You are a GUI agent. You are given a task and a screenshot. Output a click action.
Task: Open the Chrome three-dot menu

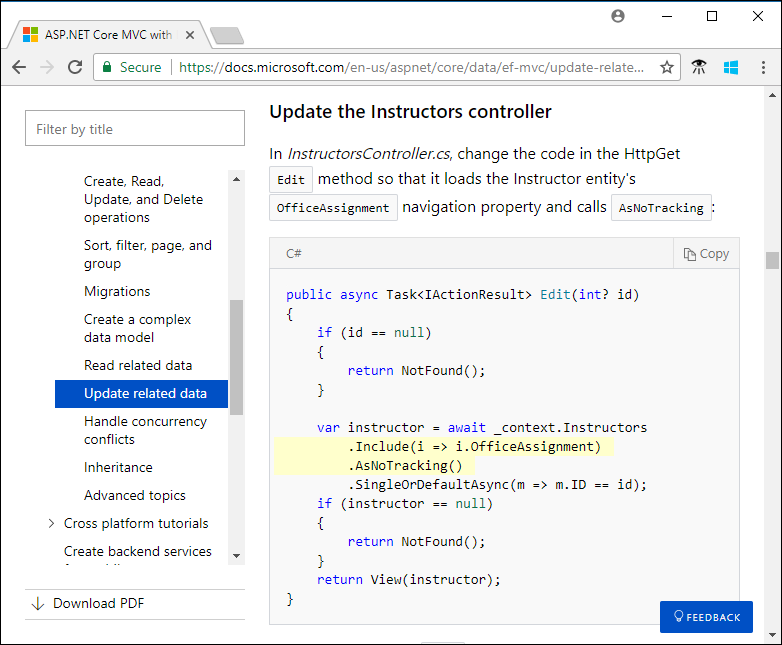point(761,67)
